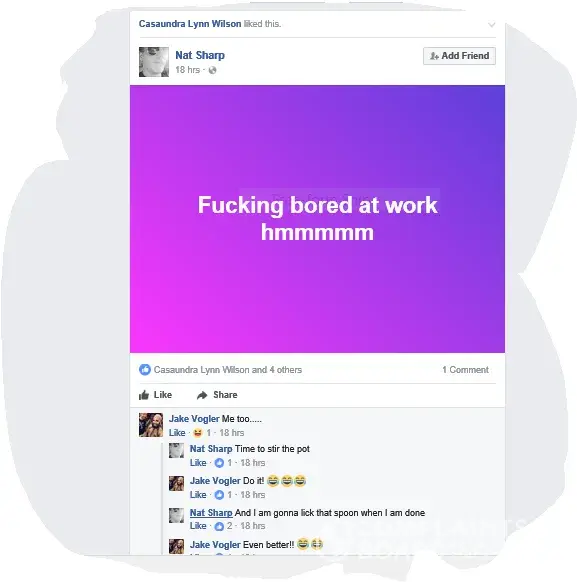Open Nat Sharp's profile picture in post header

[x=154, y=62]
